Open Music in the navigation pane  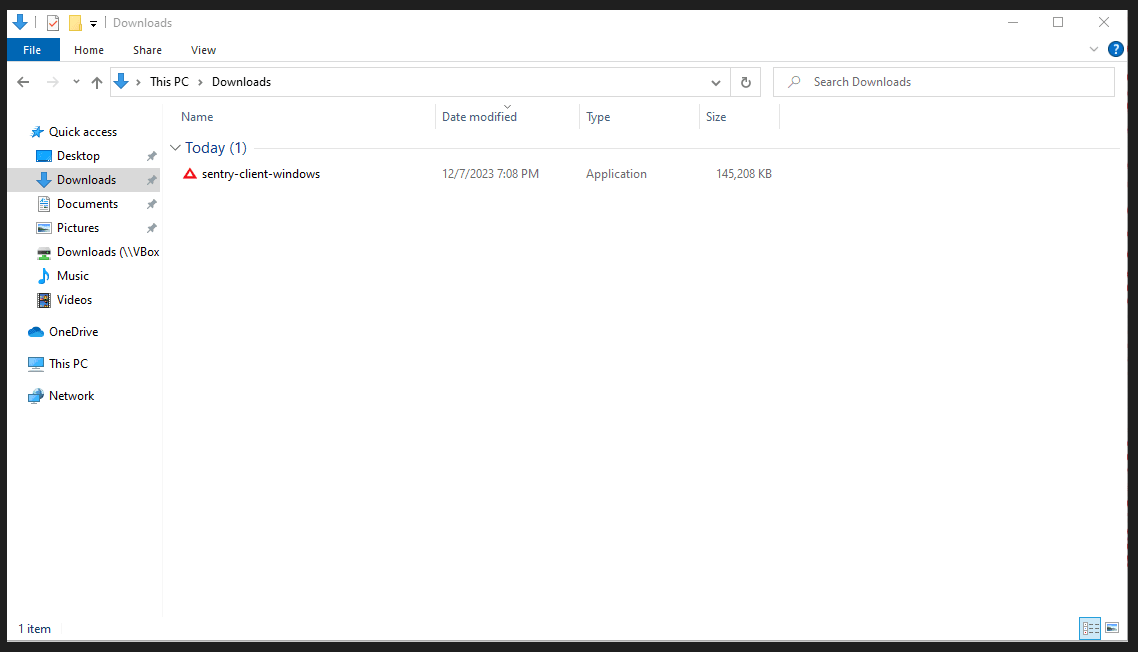coord(73,276)
